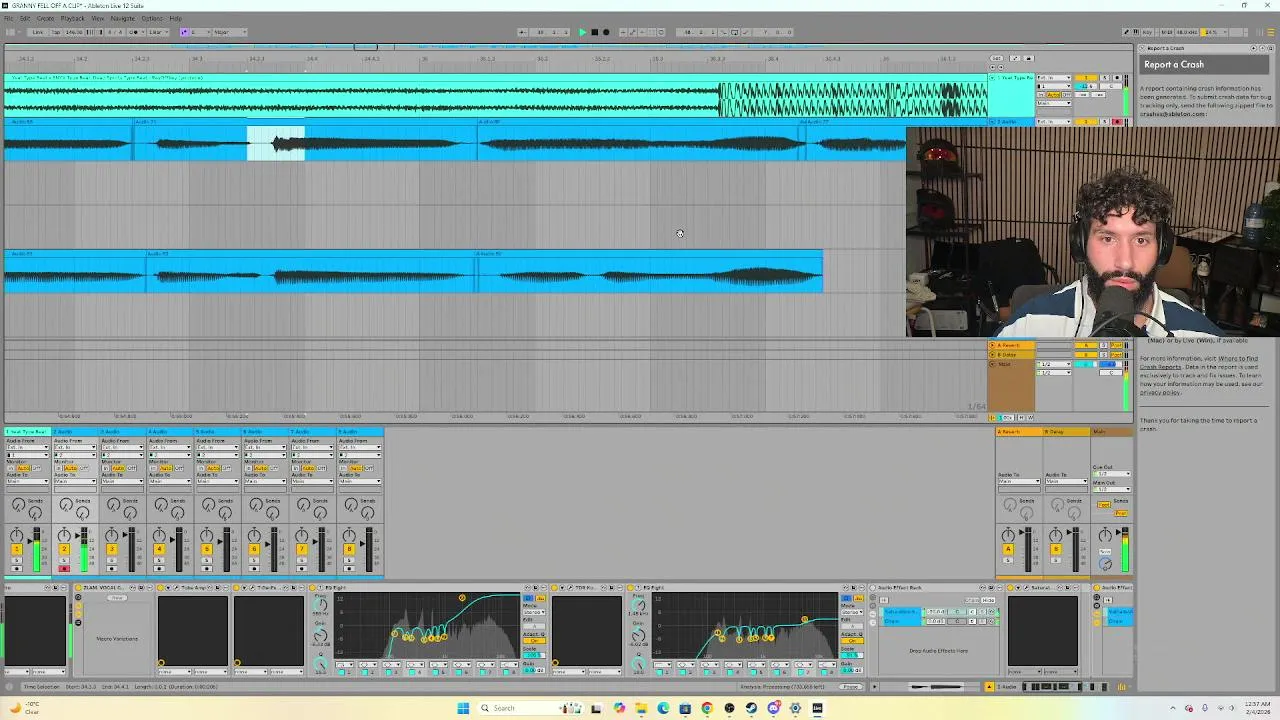Toggle the metronome in the control bar
Screen dimensions: 1280x720
coord(133,32)
